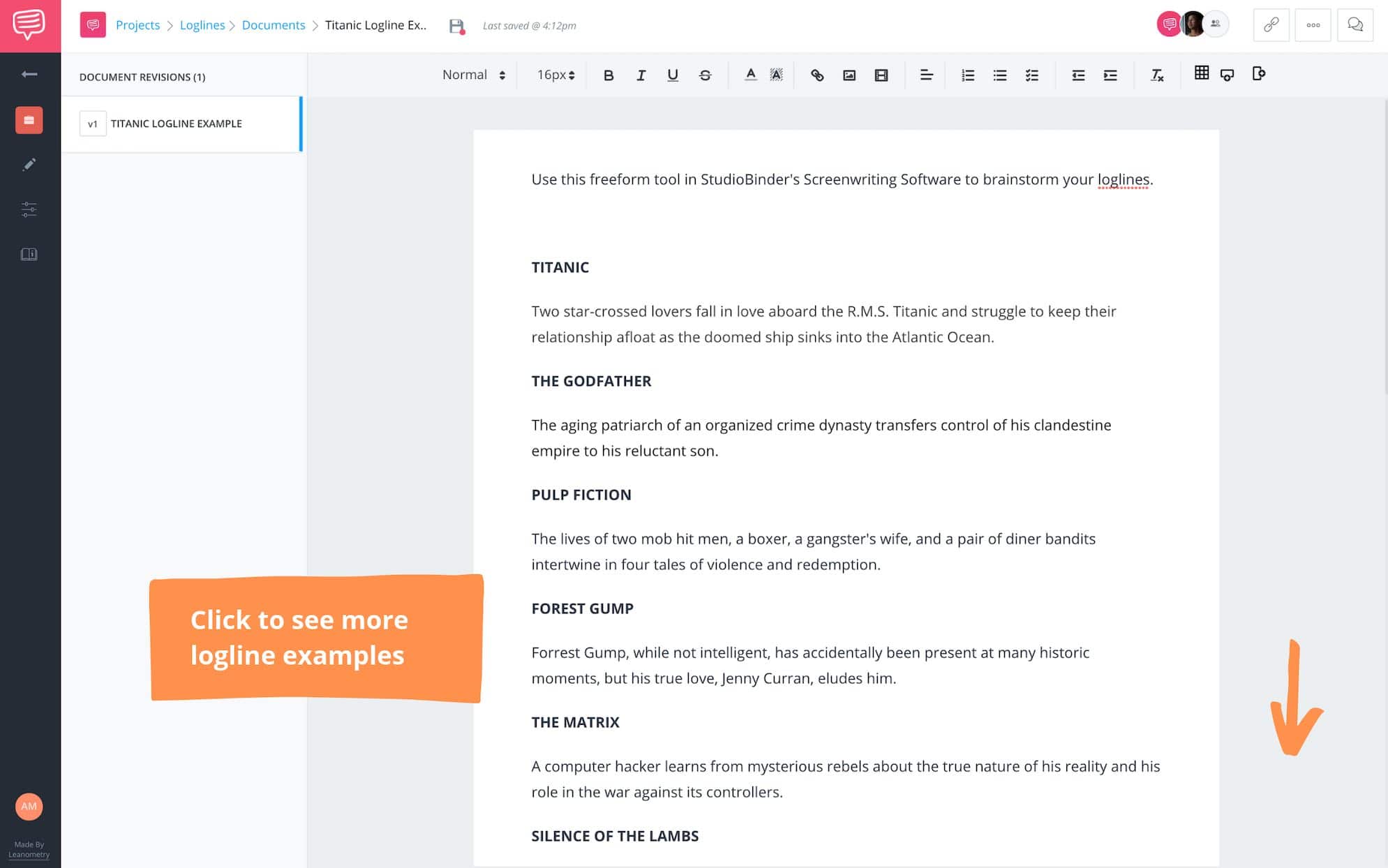This screenshot has height=868, width=1388.
Task: Toggle the checklist formatting icon
Action: point(1032,74)
